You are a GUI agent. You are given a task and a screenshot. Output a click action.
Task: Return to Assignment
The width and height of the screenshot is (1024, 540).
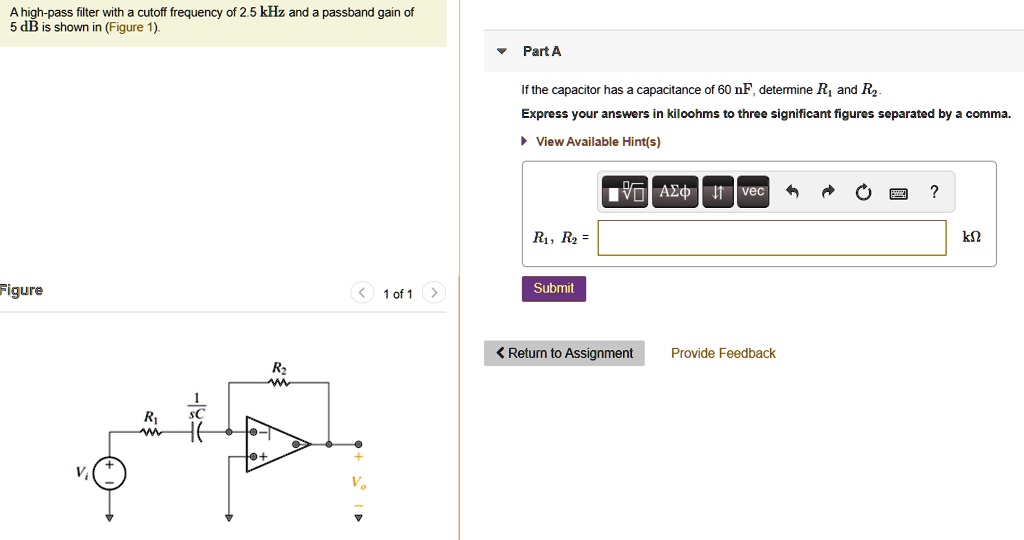(564, 353)
